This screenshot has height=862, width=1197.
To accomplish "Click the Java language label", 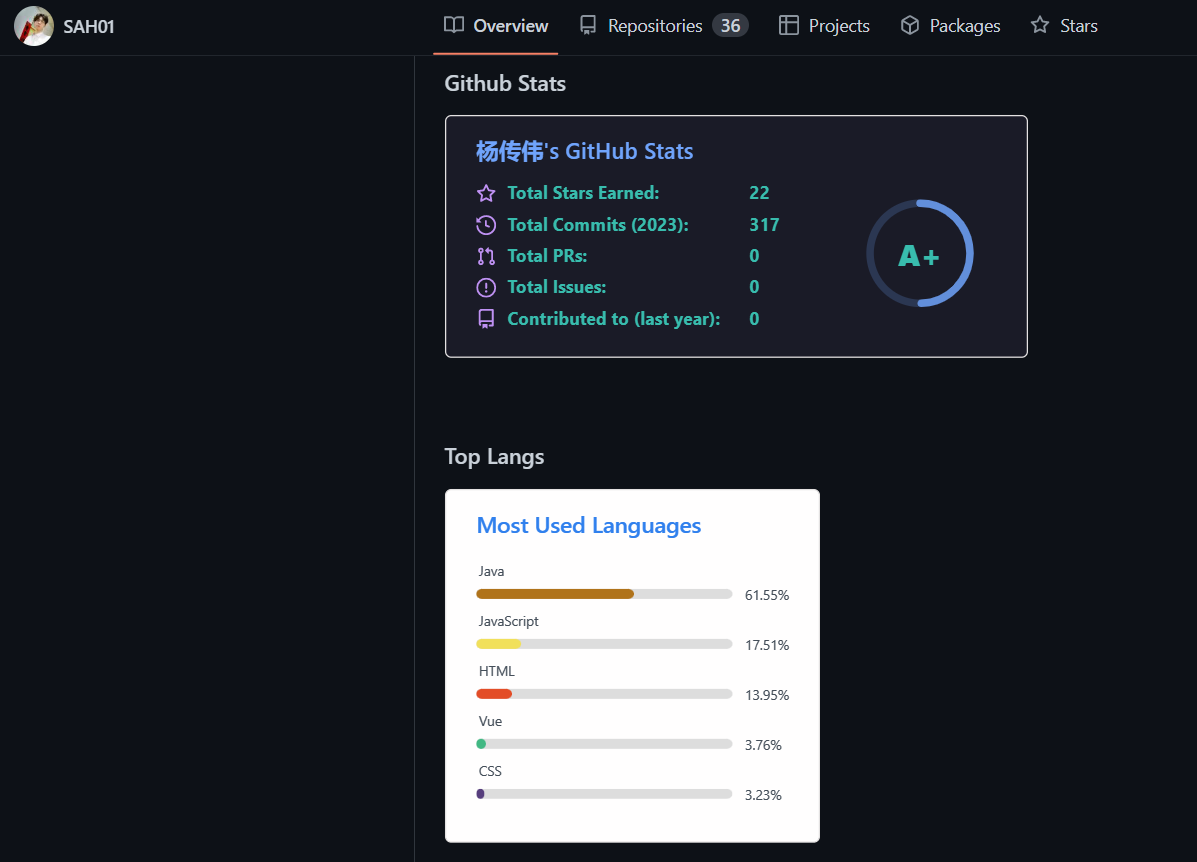I will pos(491,572).
